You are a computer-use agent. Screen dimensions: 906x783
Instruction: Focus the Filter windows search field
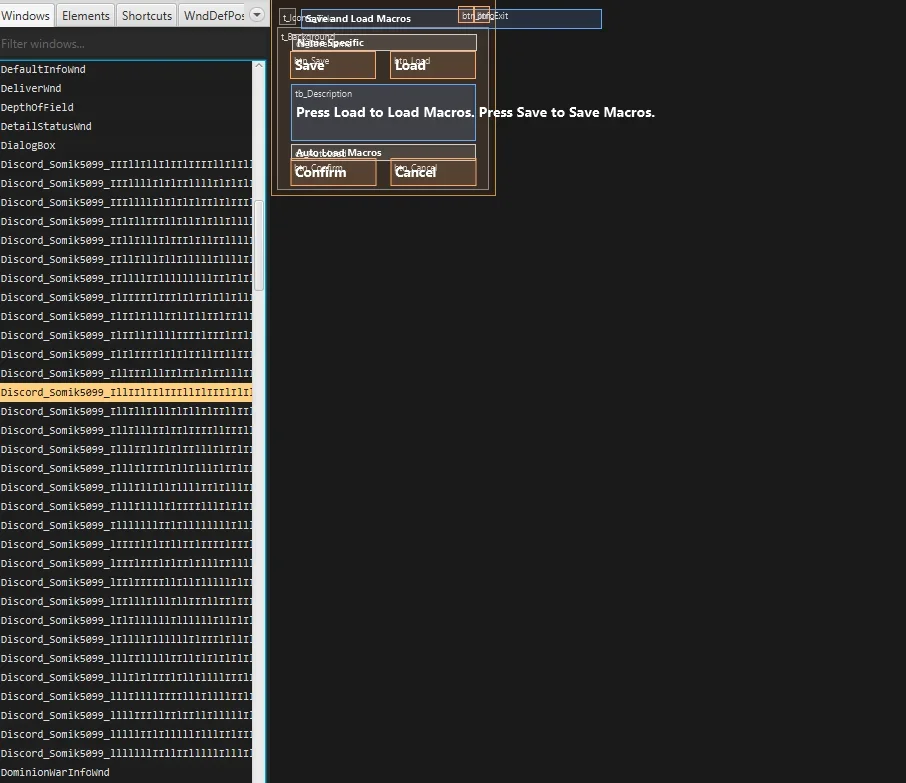click(133, 44)
